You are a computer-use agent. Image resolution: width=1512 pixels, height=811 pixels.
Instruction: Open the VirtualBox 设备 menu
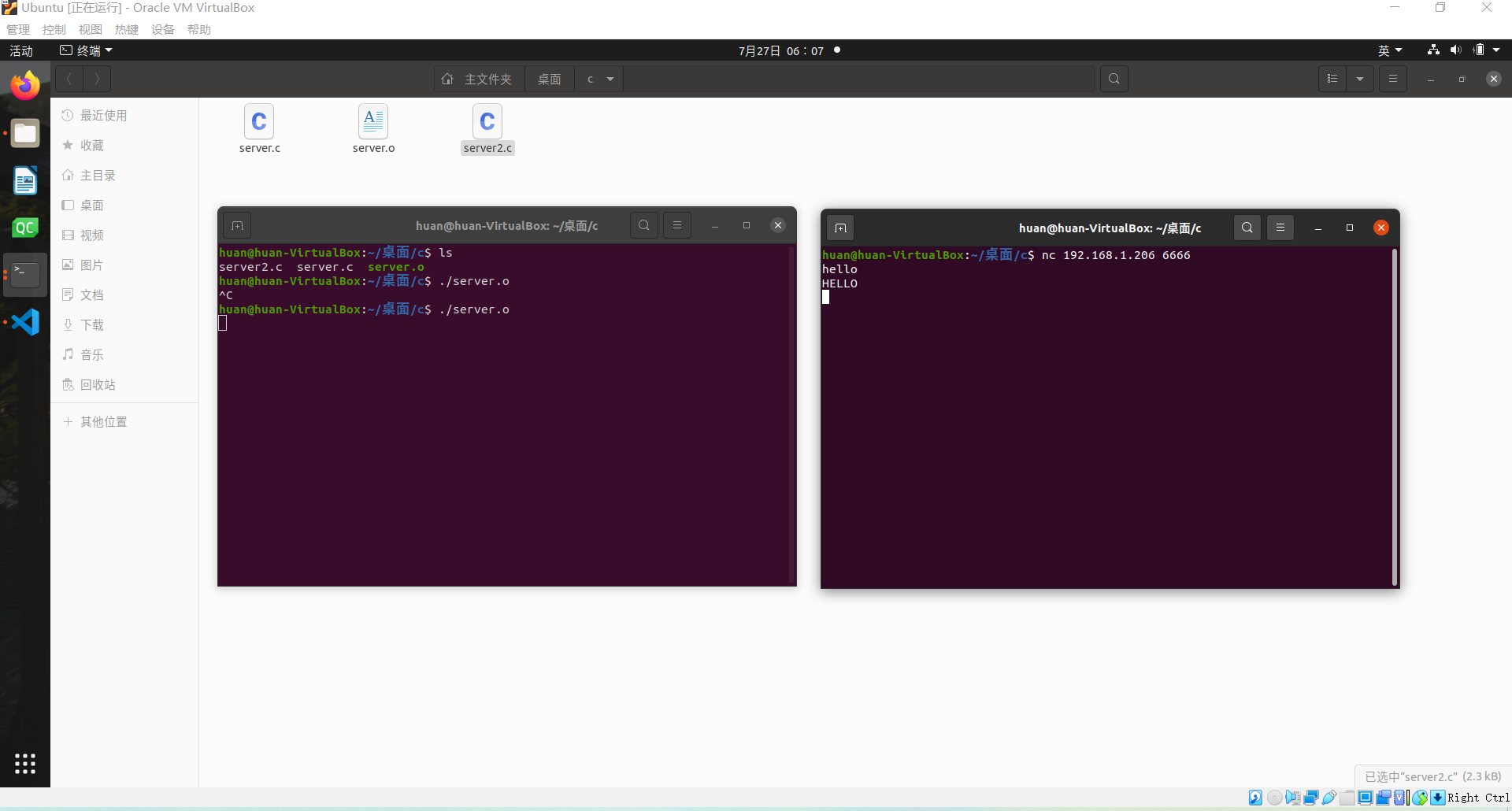162,29
